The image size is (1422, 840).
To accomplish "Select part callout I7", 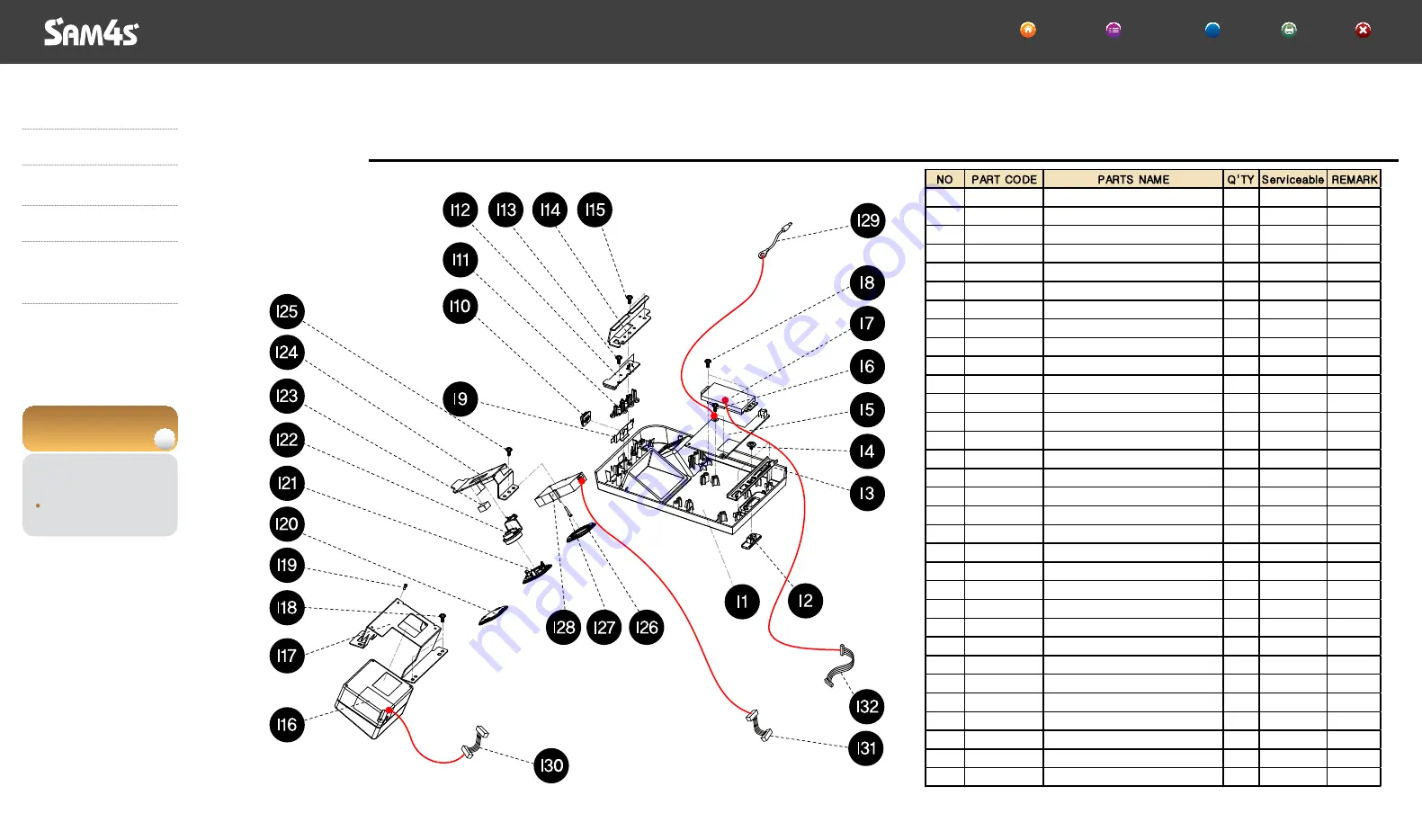I will (867, 324).
